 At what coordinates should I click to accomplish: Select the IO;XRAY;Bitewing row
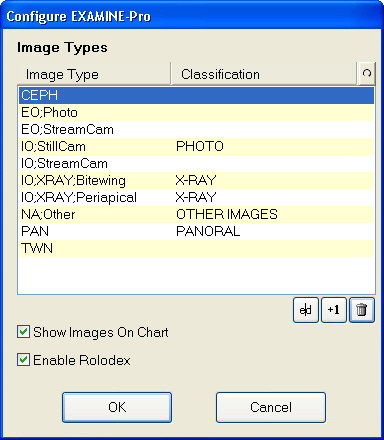pos(196,180)
